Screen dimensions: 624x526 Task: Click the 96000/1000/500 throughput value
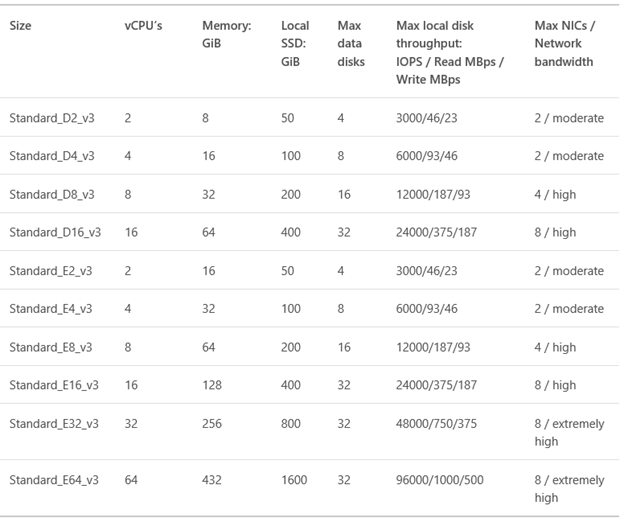(440, 480)
